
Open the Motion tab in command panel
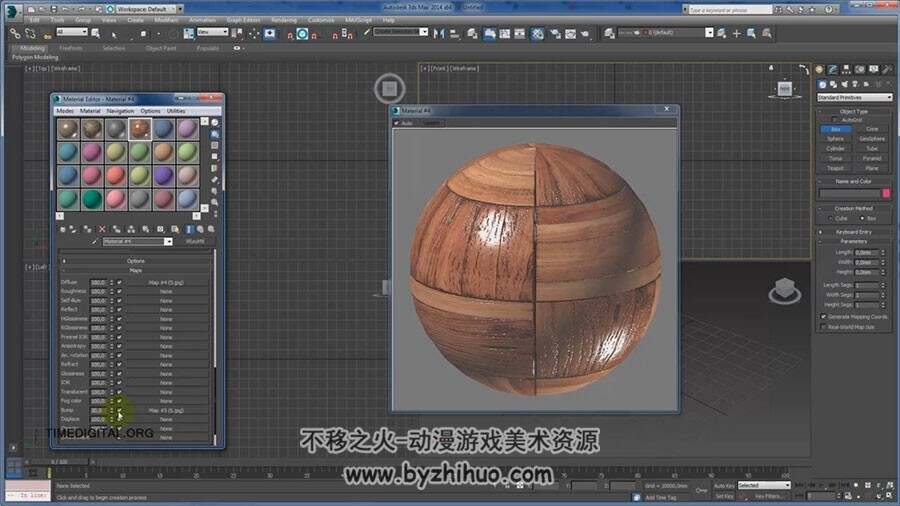[860, 69]
